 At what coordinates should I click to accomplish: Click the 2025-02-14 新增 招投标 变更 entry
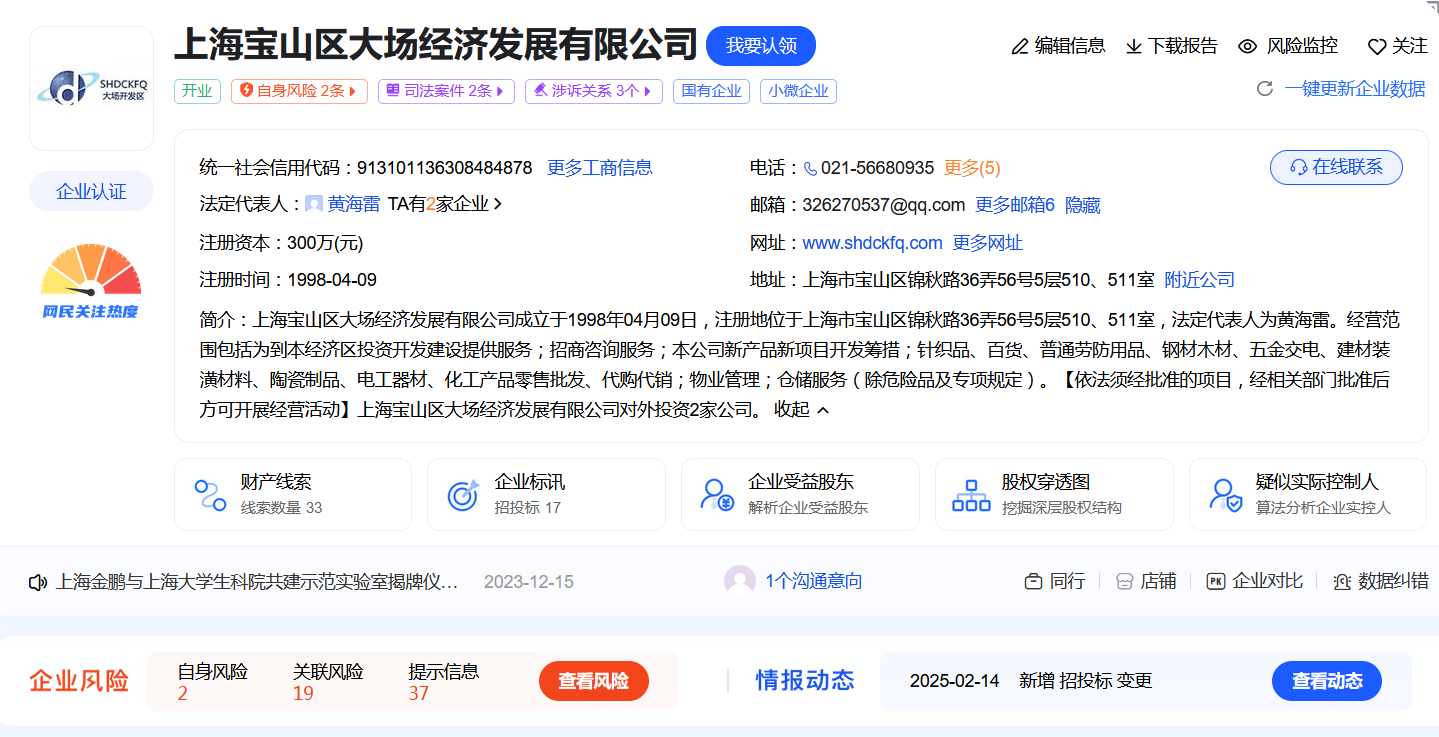(x=1031, y=681)
